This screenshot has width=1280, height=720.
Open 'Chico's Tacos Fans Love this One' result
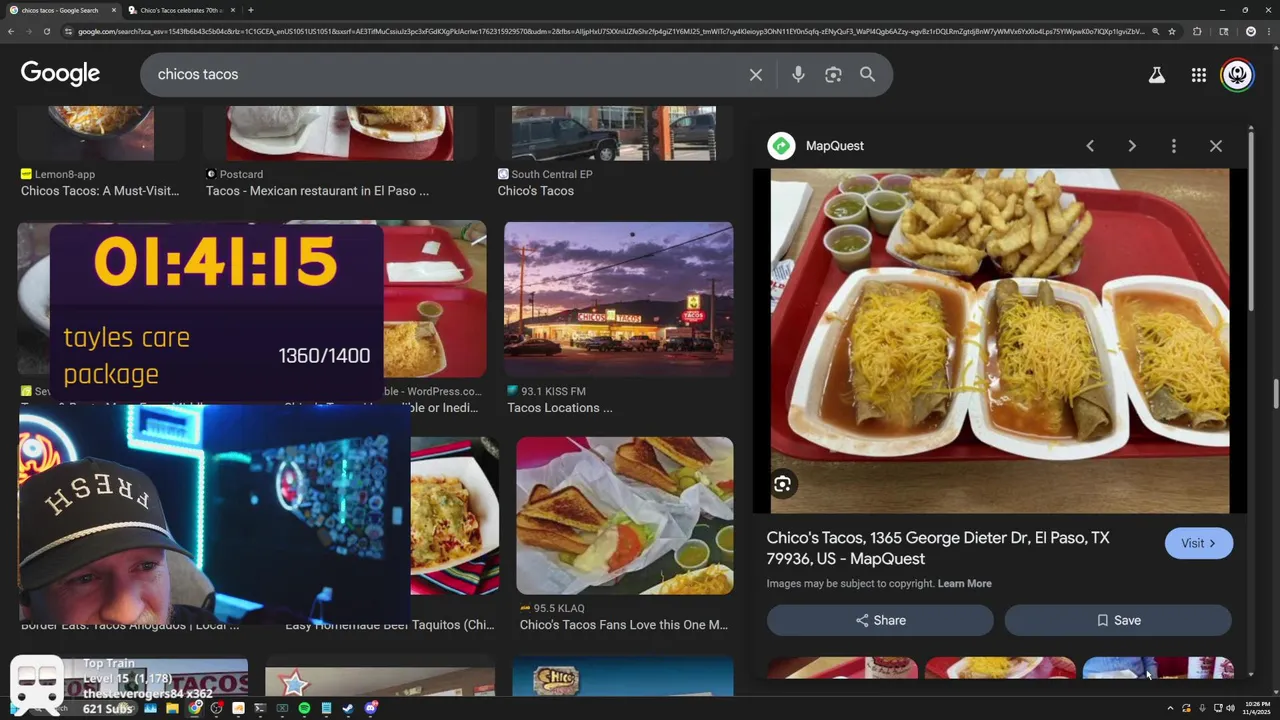pos(623,625)
